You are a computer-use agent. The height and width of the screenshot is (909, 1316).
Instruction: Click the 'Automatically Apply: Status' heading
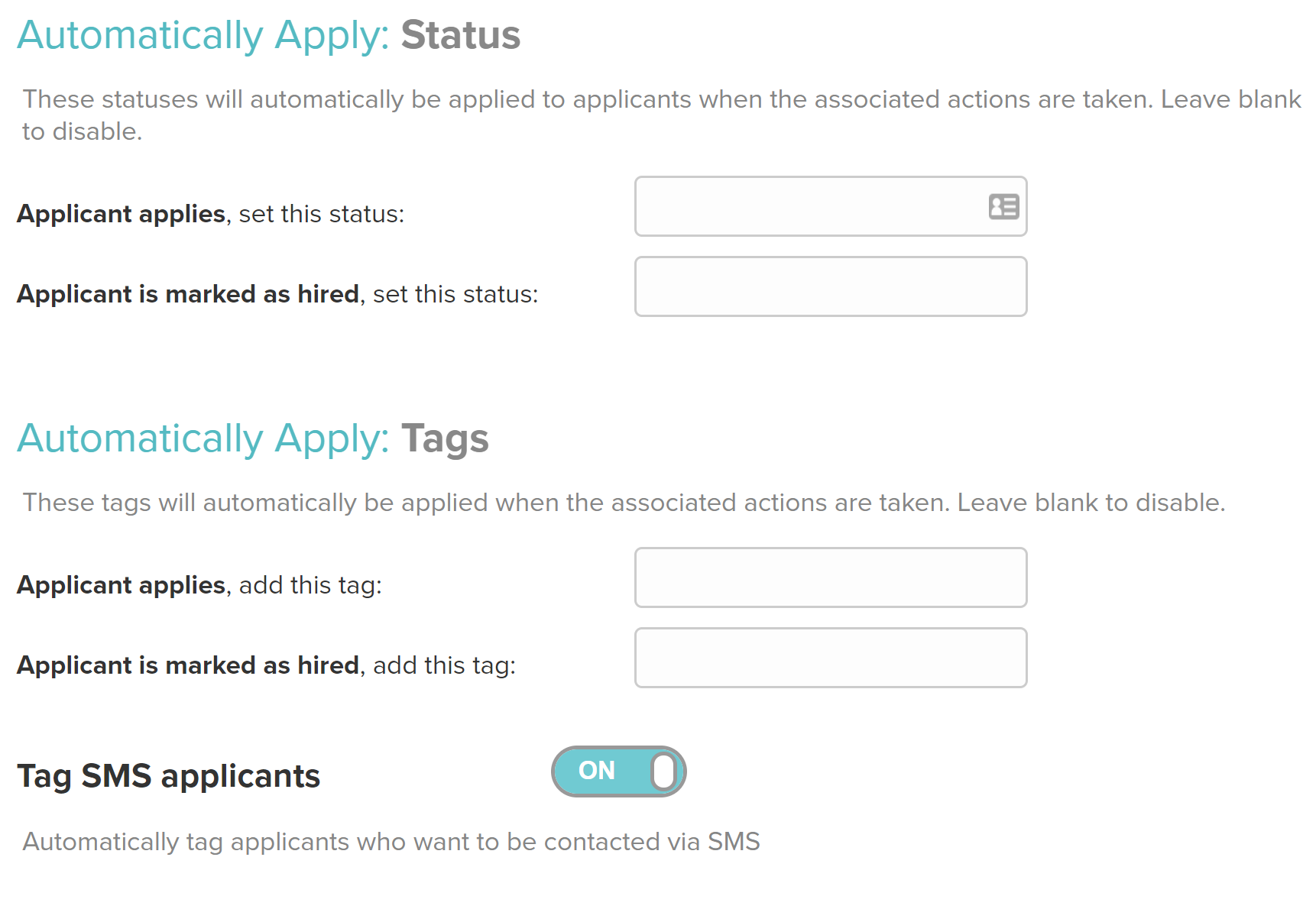pyautogui.click(x=269, y=35)
